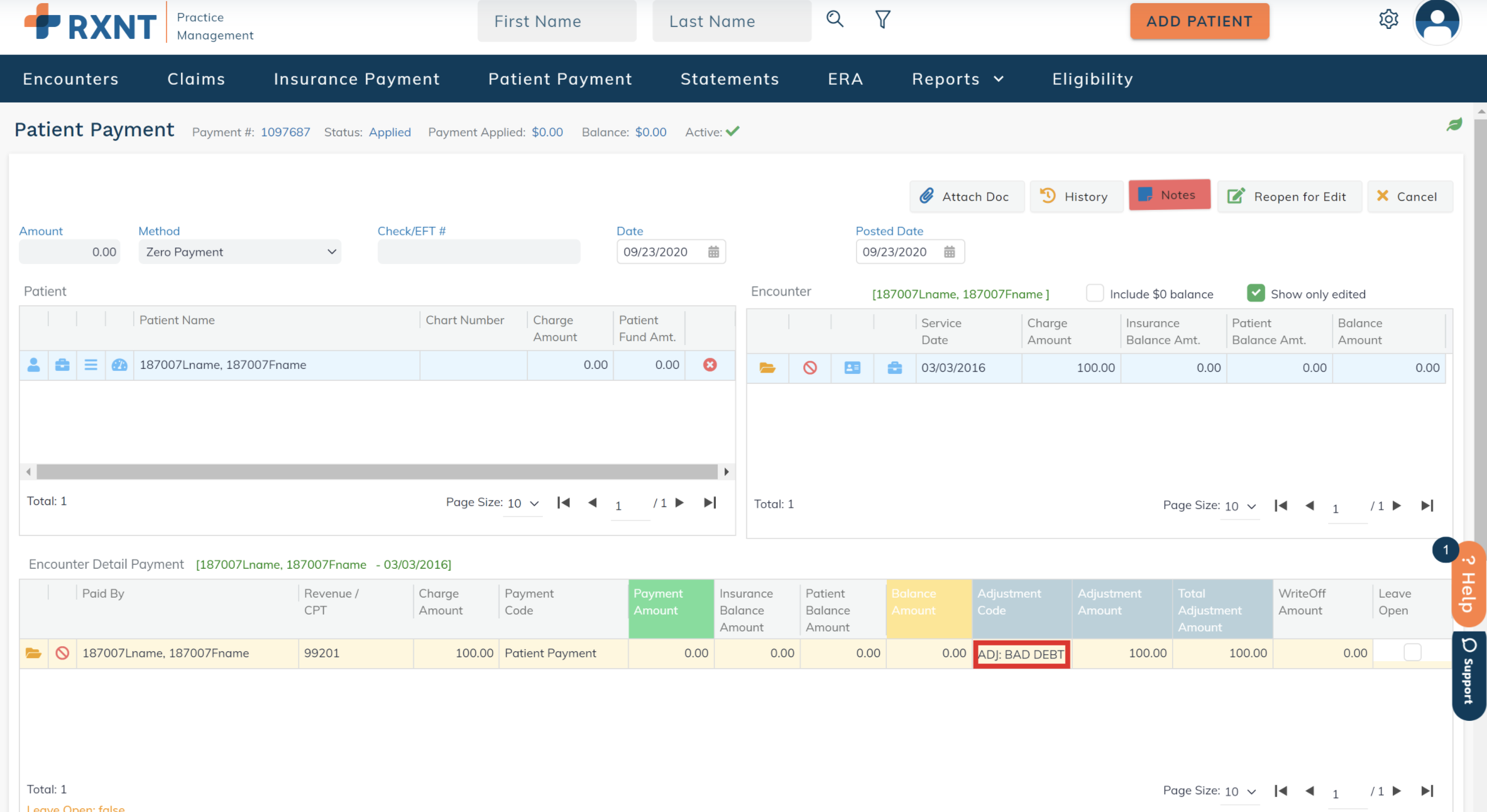Open the Statements tab
Viewport: 1487px width, 812px height.
click(730, 79)
